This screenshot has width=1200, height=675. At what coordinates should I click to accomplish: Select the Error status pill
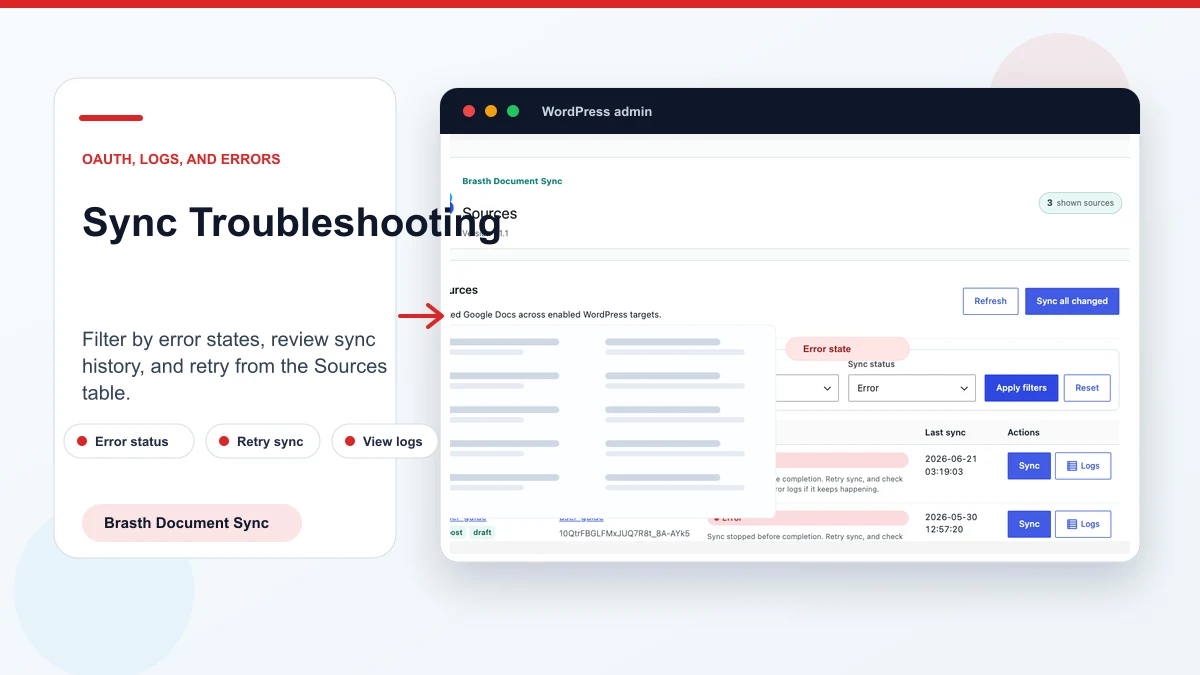(129, 441)
